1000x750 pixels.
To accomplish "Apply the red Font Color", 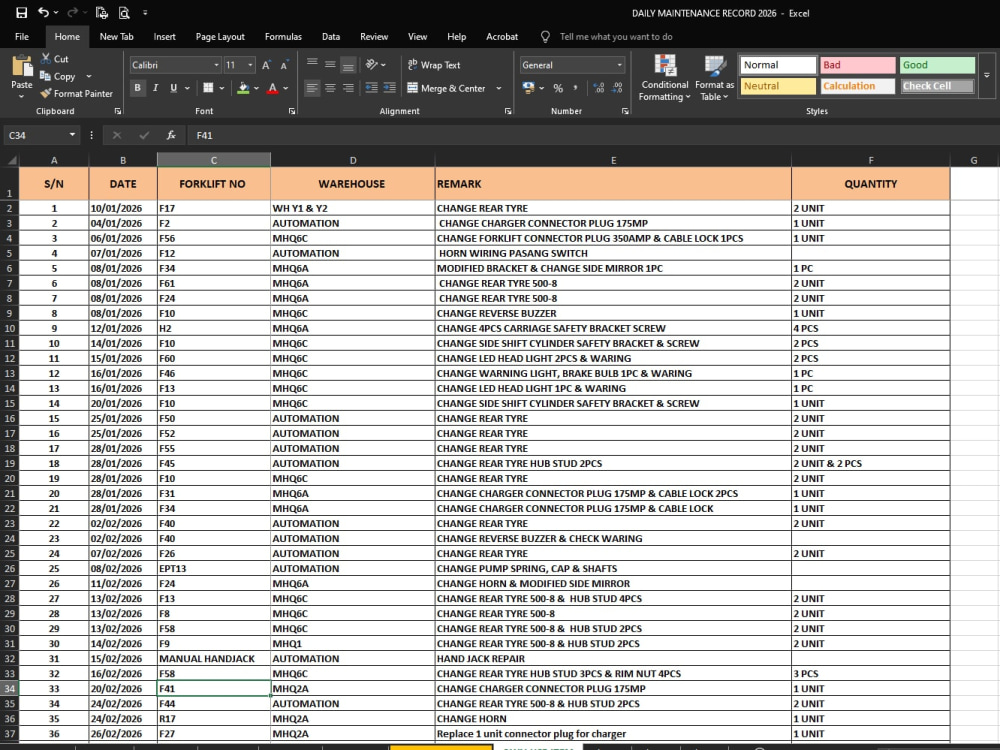I will 272,88.
